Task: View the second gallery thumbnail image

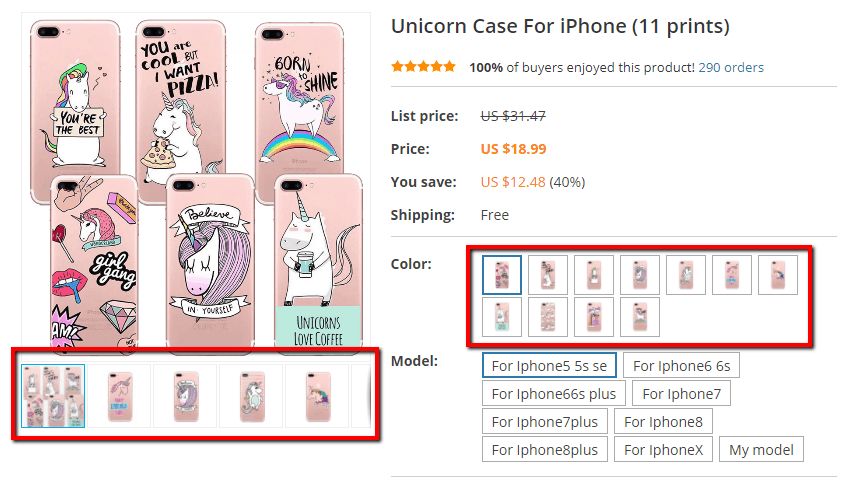Action: (x=119, y=396)
